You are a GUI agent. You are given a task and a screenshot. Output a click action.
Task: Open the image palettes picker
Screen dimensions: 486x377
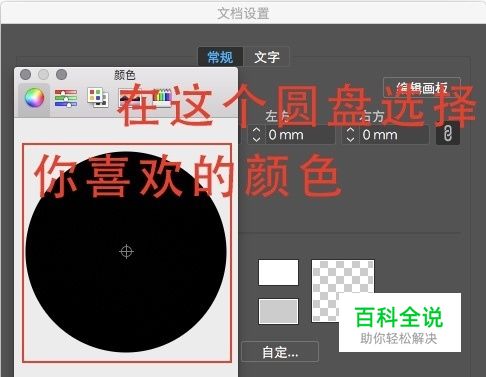pos(129,97)
